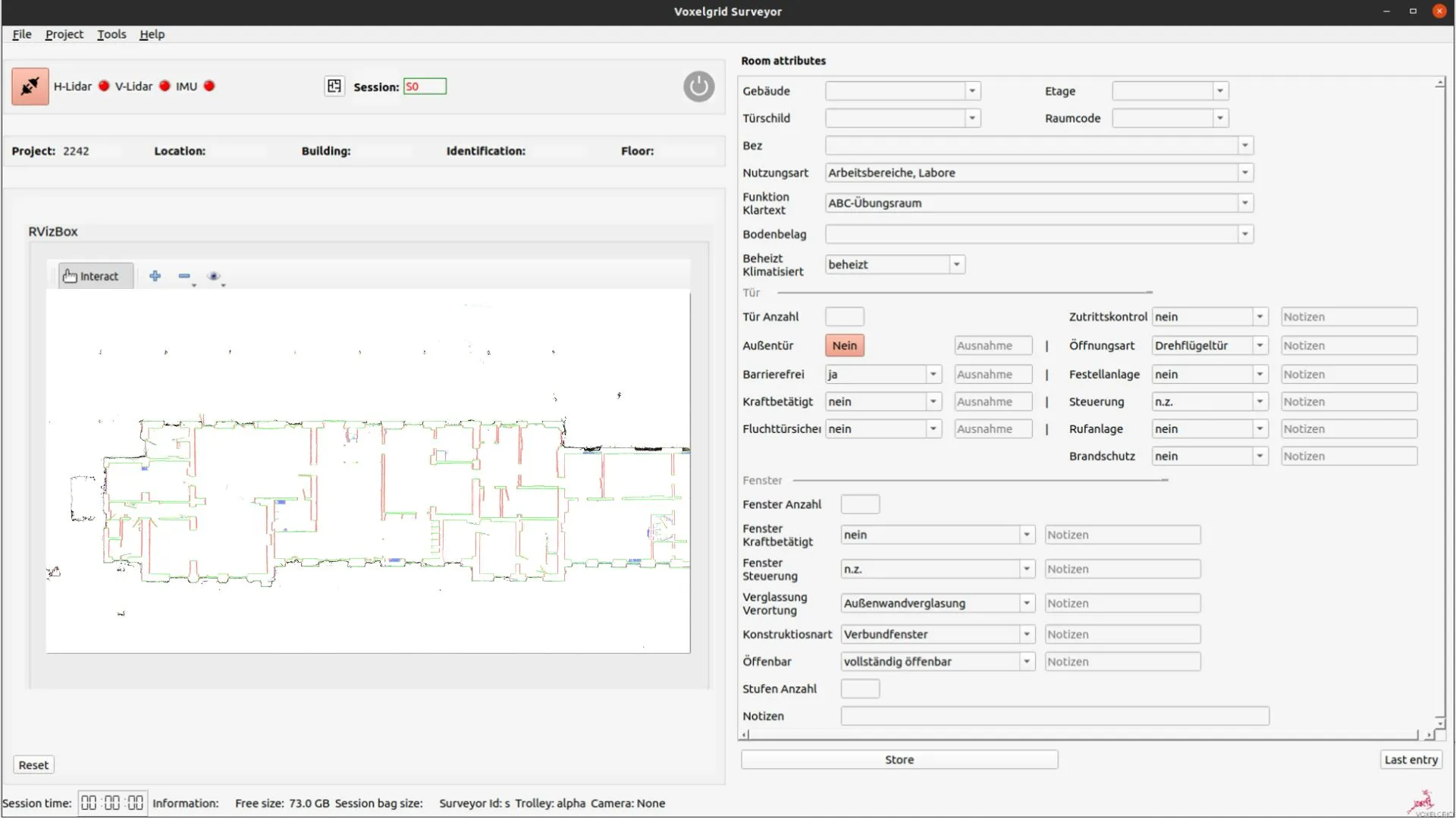Click the H-Lidar status indicator
This screenshot has height=819, width=1456.
pos(104,86)
